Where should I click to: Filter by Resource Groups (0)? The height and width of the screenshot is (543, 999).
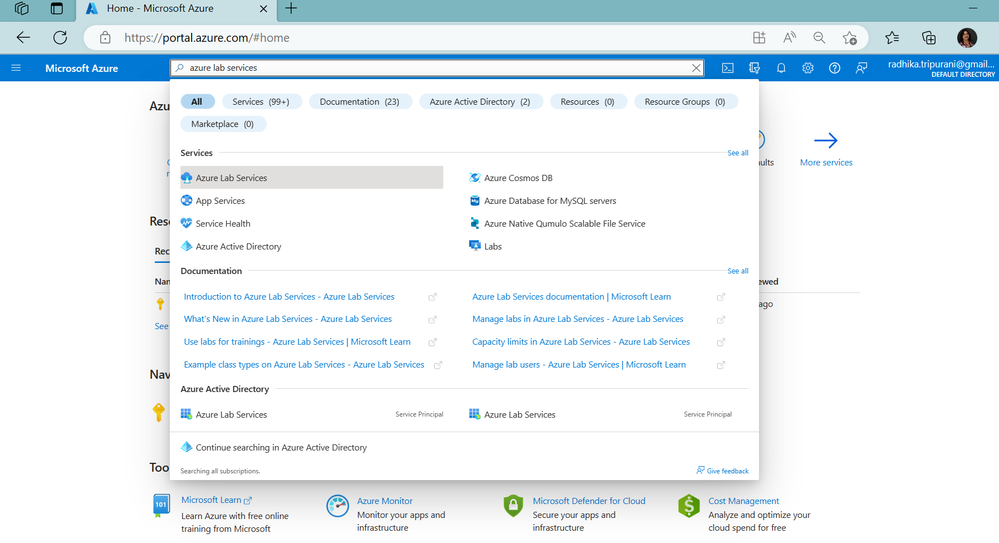tap(685, 101)
